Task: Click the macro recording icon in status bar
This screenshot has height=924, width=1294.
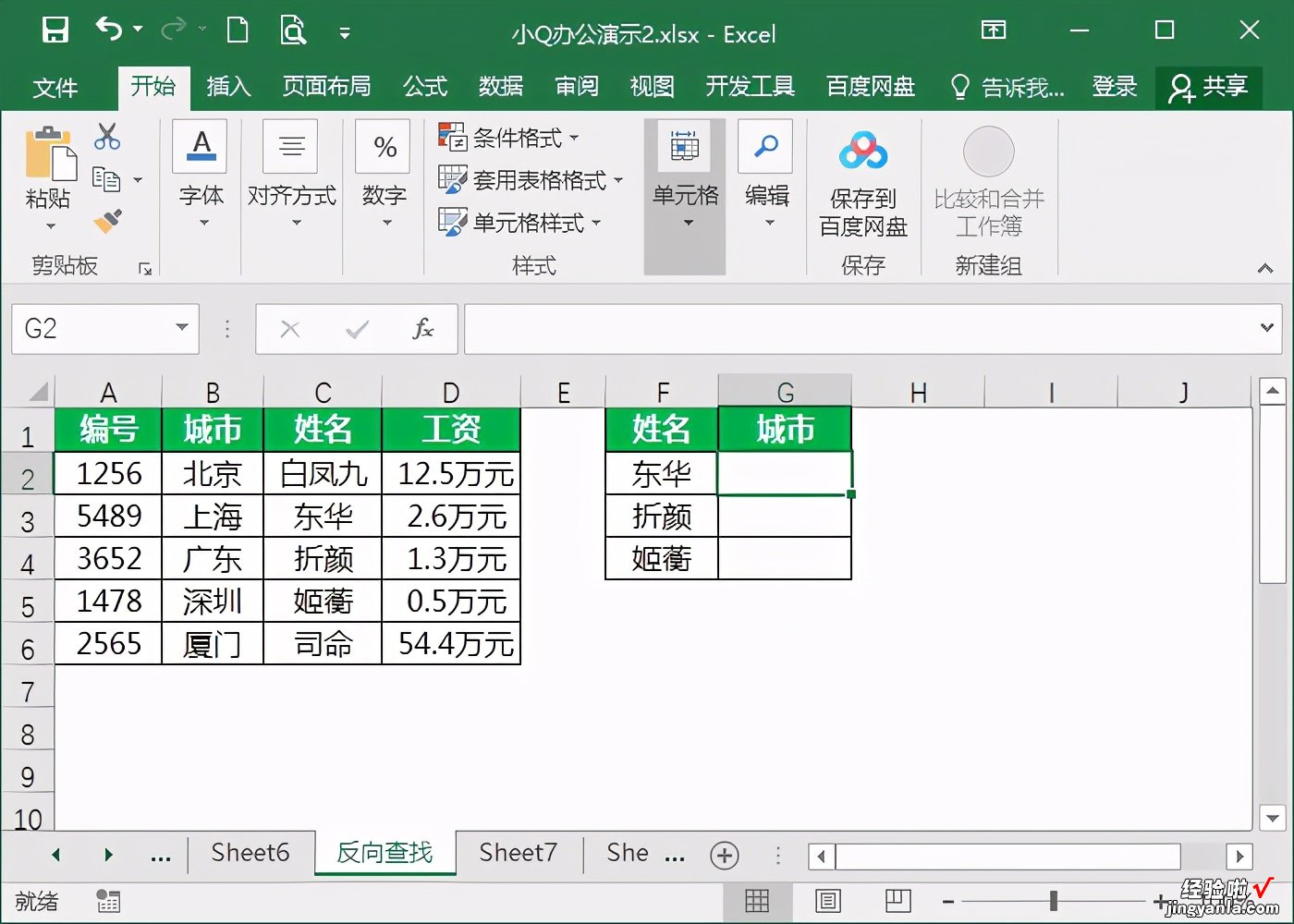Action: [x=108, y=901]
